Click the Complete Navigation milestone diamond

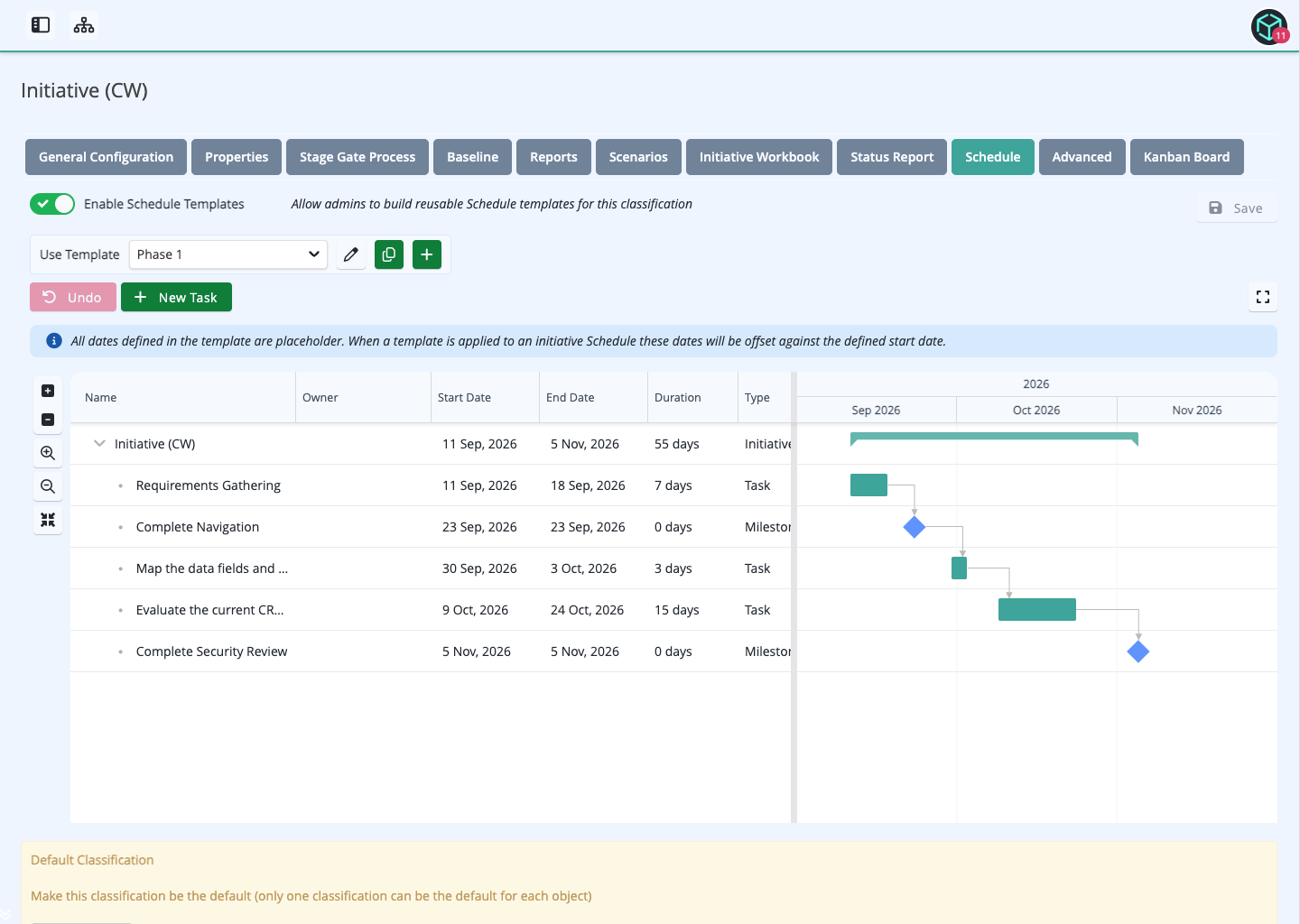point(915,527)
